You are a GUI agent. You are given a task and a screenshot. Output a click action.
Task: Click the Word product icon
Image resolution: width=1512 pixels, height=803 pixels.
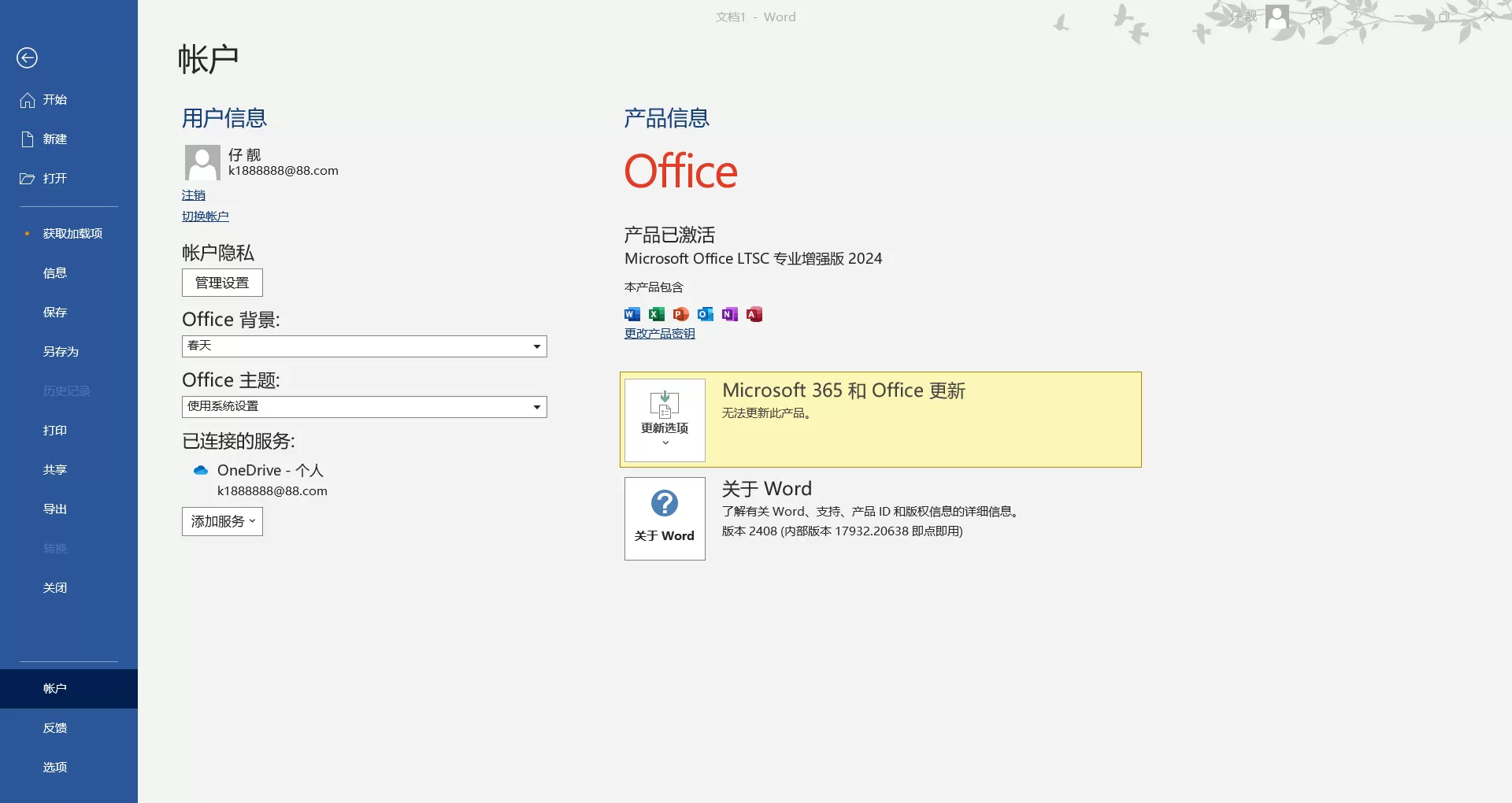point(631,314)
